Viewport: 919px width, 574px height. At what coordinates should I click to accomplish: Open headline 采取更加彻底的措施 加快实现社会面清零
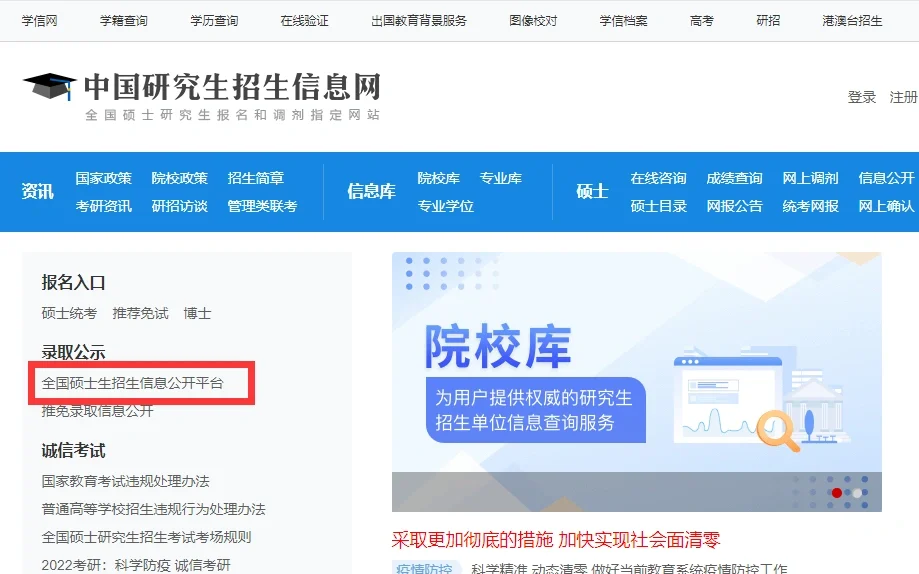[x=556, y=540]
